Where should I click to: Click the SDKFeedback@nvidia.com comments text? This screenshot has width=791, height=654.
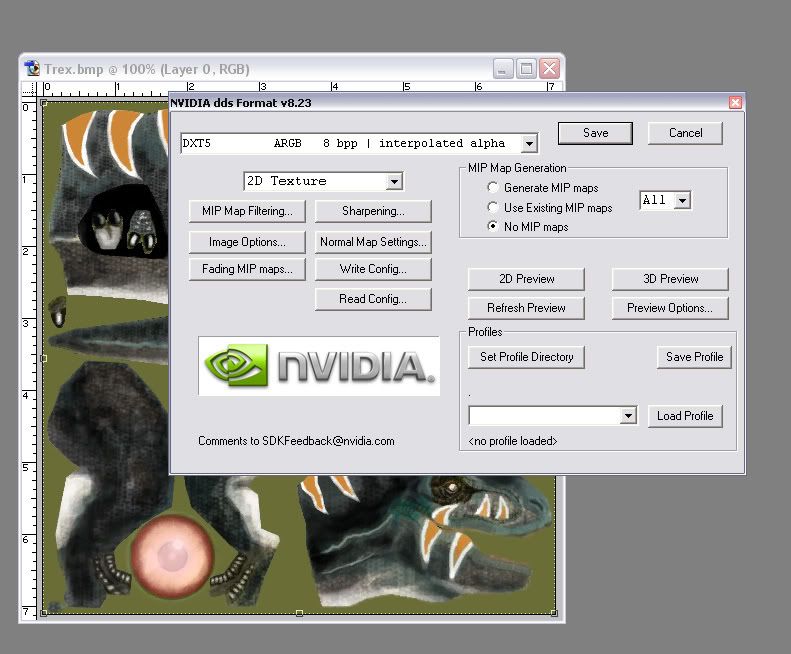pyautogui.click(x=296, y=441)
